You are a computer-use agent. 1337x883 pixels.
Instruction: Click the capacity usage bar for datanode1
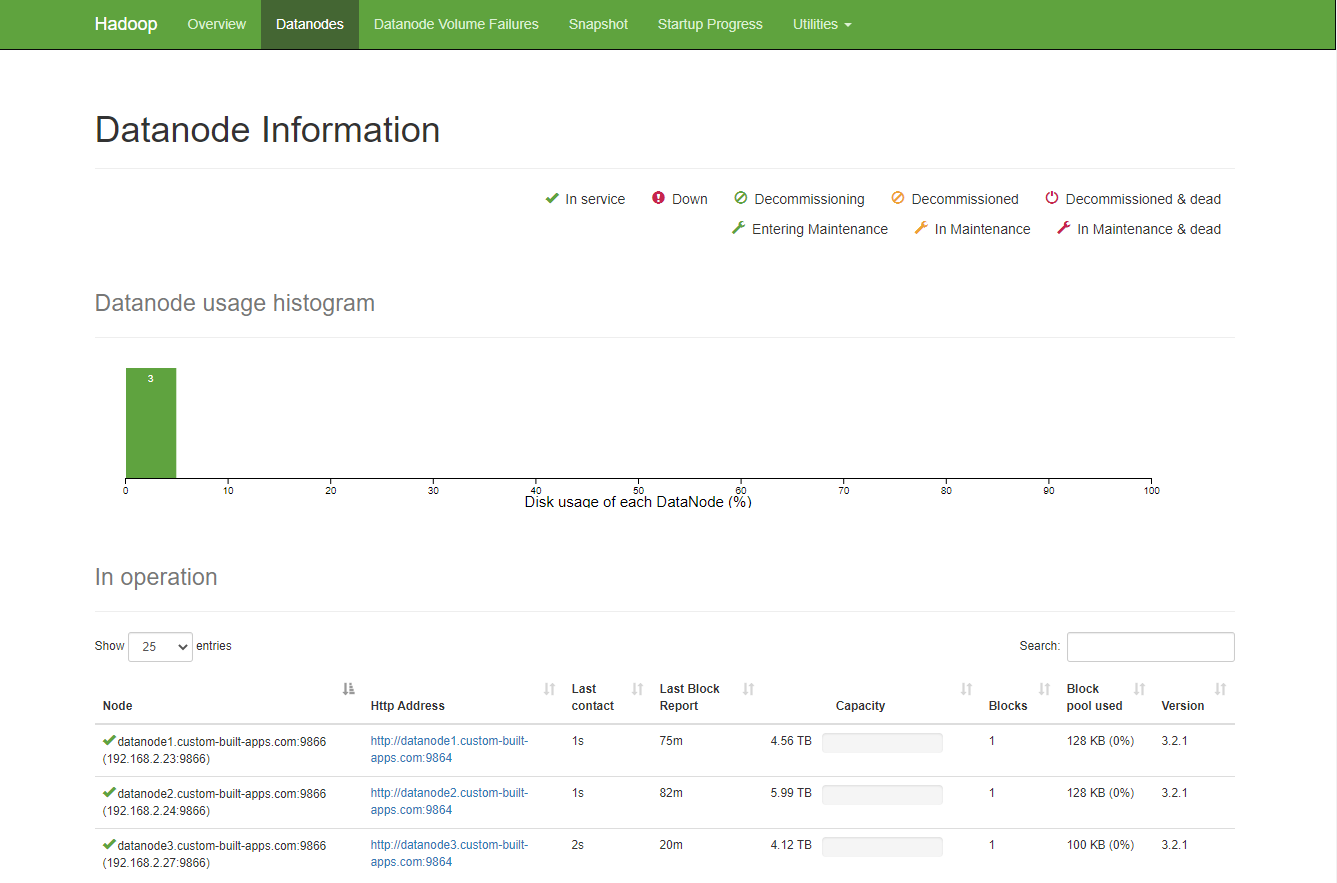point(882,743)
